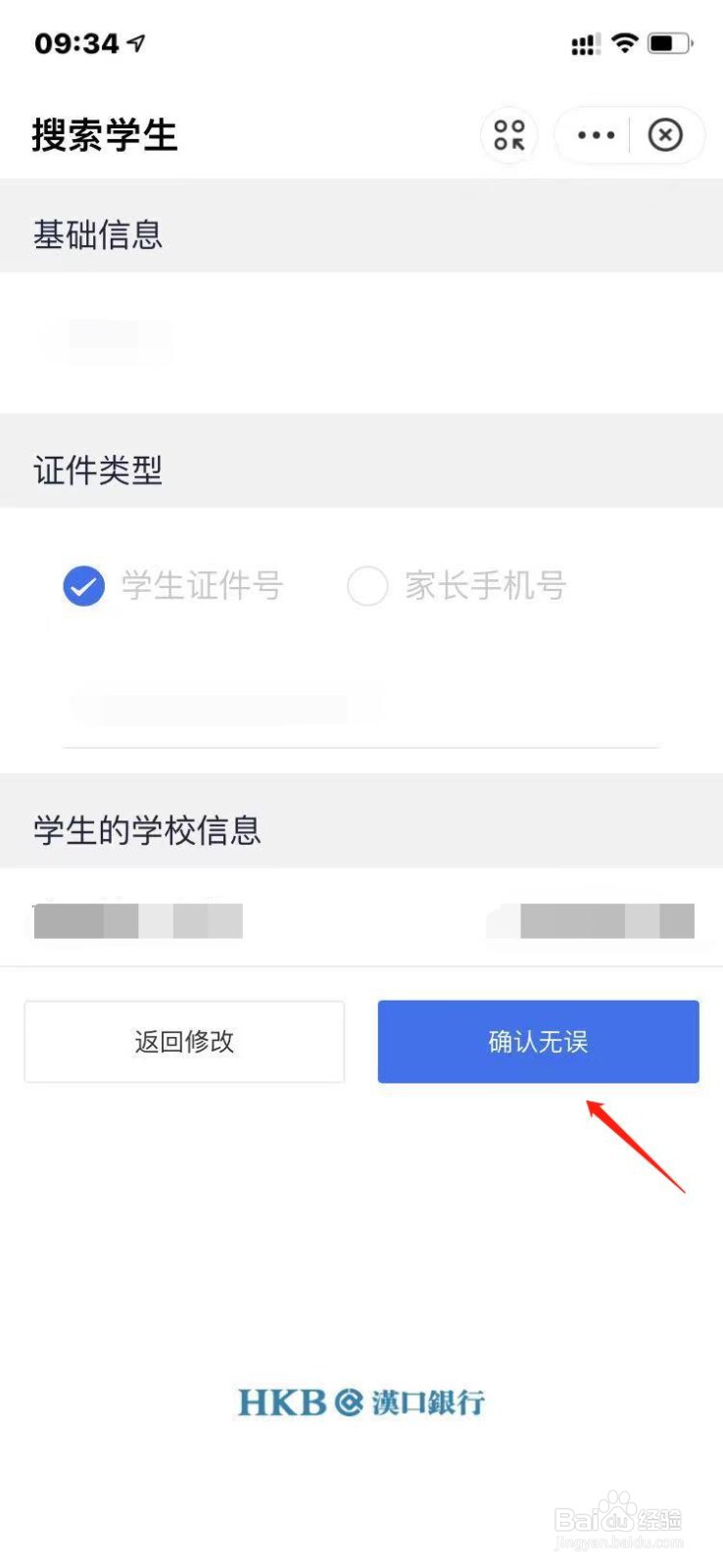723x1568 pixels.
Task: Tap the blurred school name on left
Action: (x=138, y=921)
